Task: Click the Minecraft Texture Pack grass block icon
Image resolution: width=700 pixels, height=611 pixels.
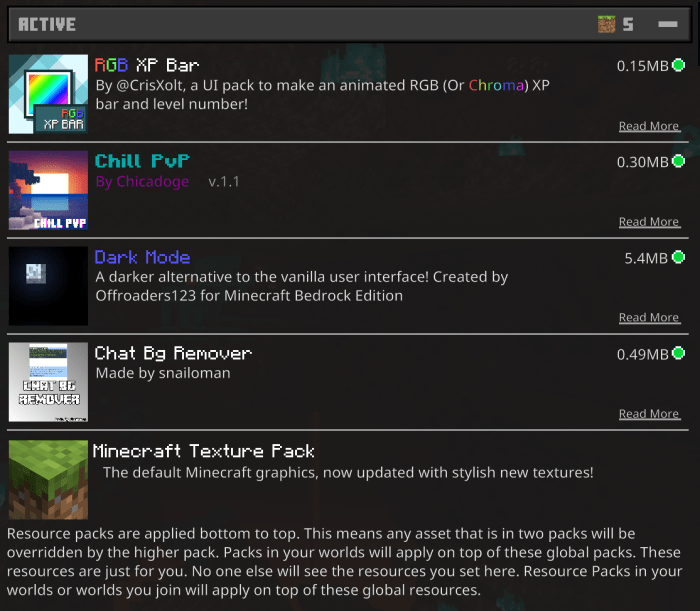Action: click(48, 480)
